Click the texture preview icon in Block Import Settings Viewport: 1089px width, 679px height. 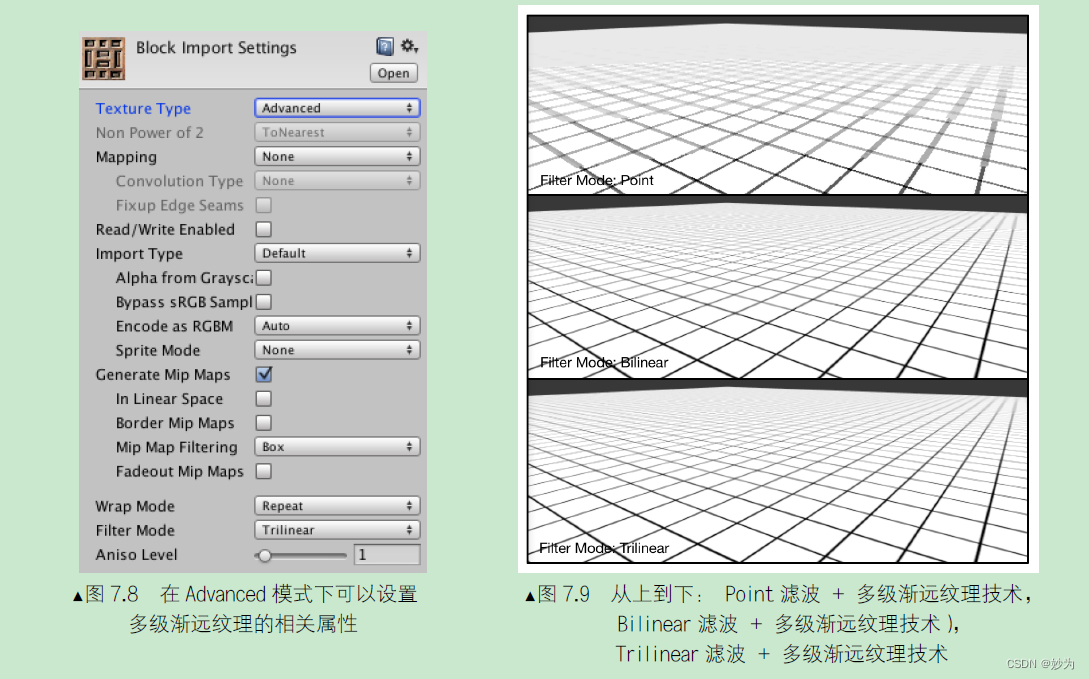[x=102, y=58]
